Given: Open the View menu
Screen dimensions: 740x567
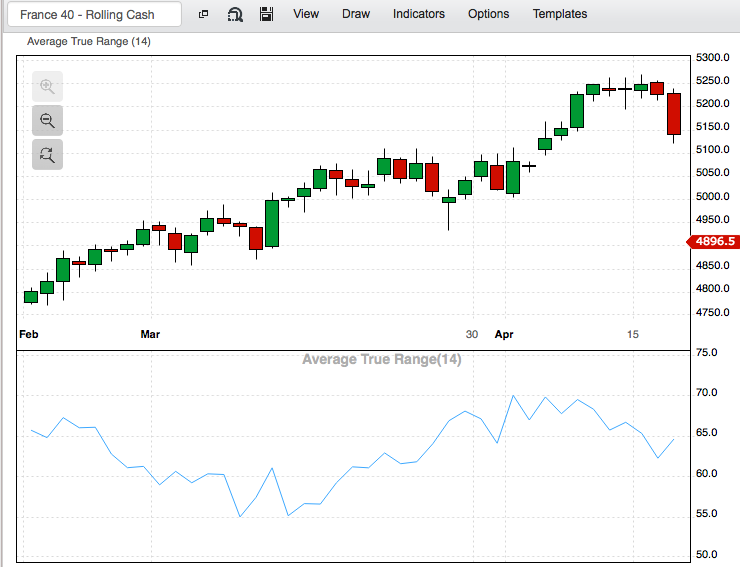Looking at the screenshot, I should pos(306,14).
